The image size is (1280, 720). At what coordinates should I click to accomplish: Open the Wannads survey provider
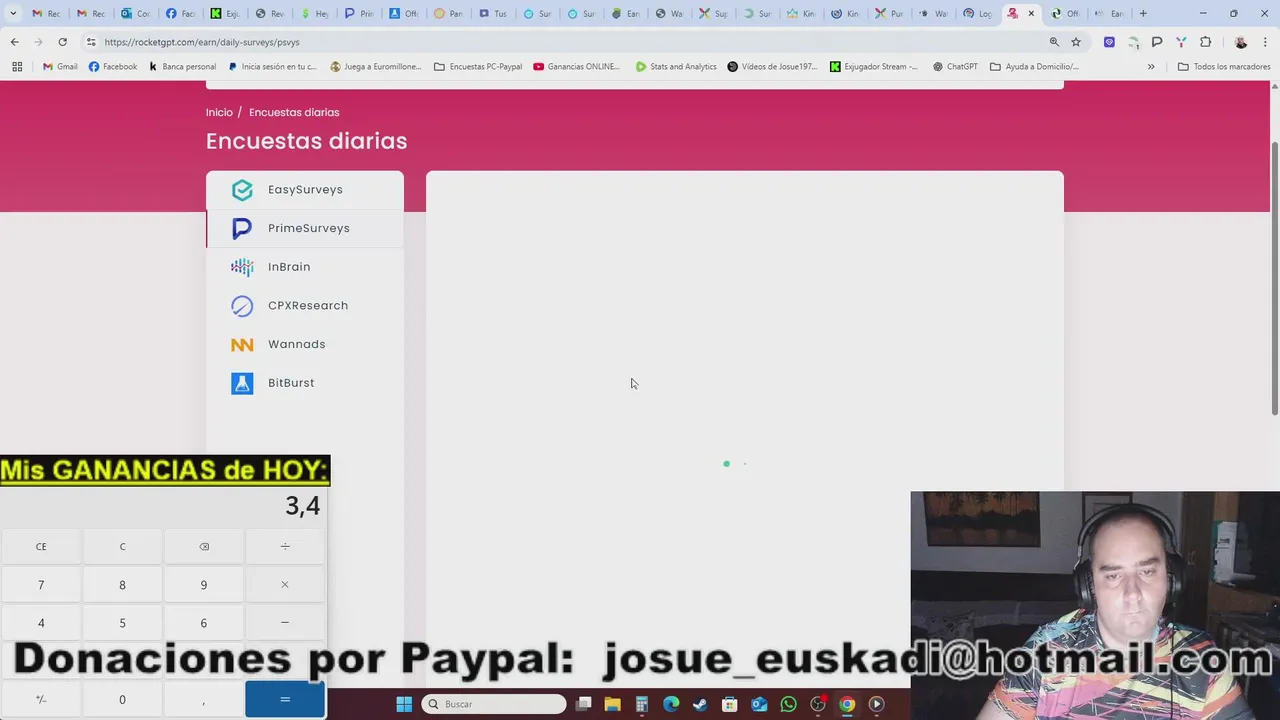click(305, 344)
